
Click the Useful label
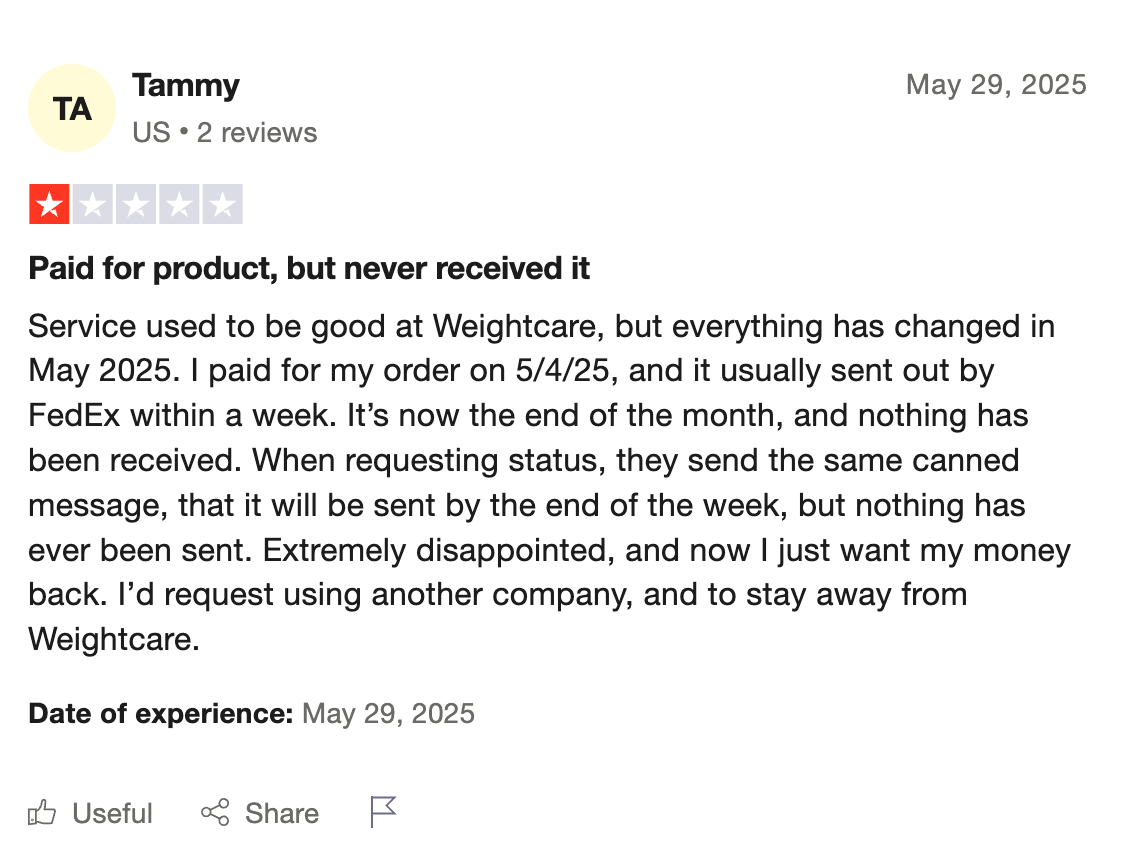(x=113, y=814)
